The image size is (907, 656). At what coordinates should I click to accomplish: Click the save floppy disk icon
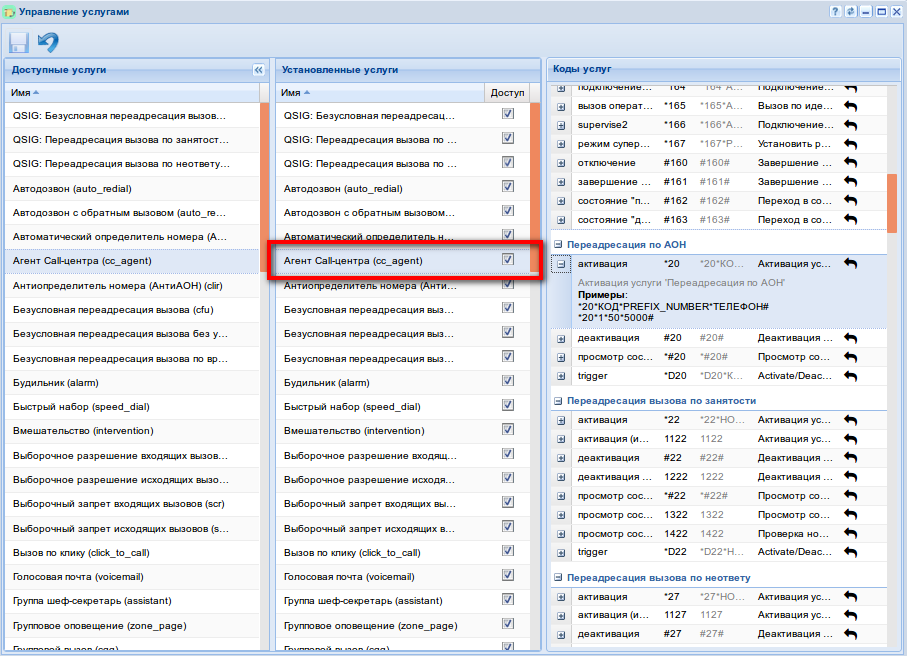point(18,42)
